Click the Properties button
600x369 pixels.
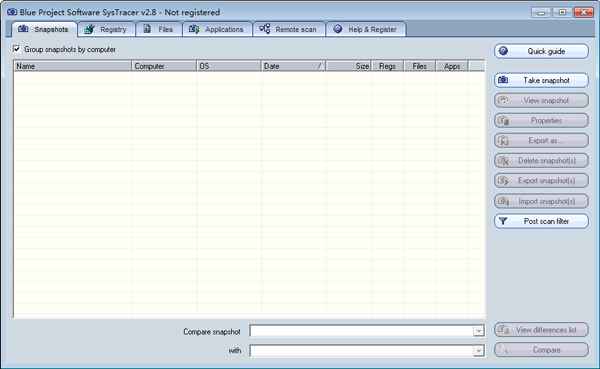(541, 121)
